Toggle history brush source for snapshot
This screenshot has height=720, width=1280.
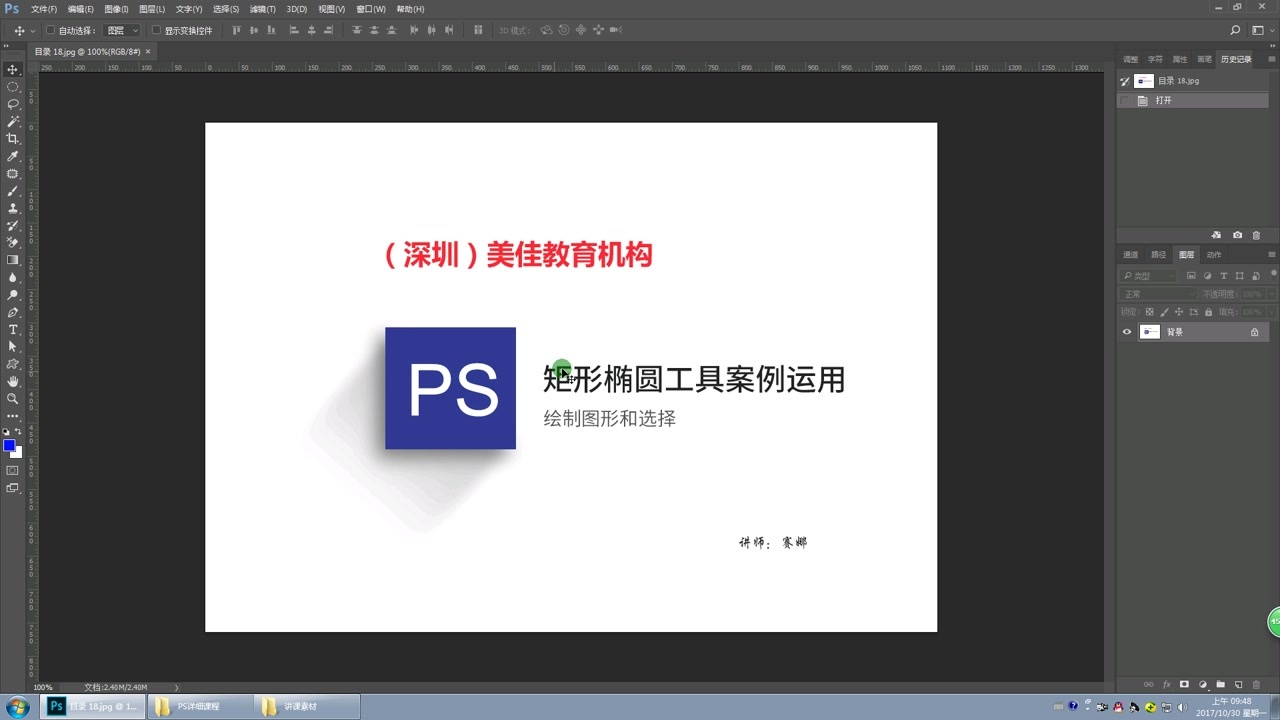pyautogui.click(x=1125, y=81)
